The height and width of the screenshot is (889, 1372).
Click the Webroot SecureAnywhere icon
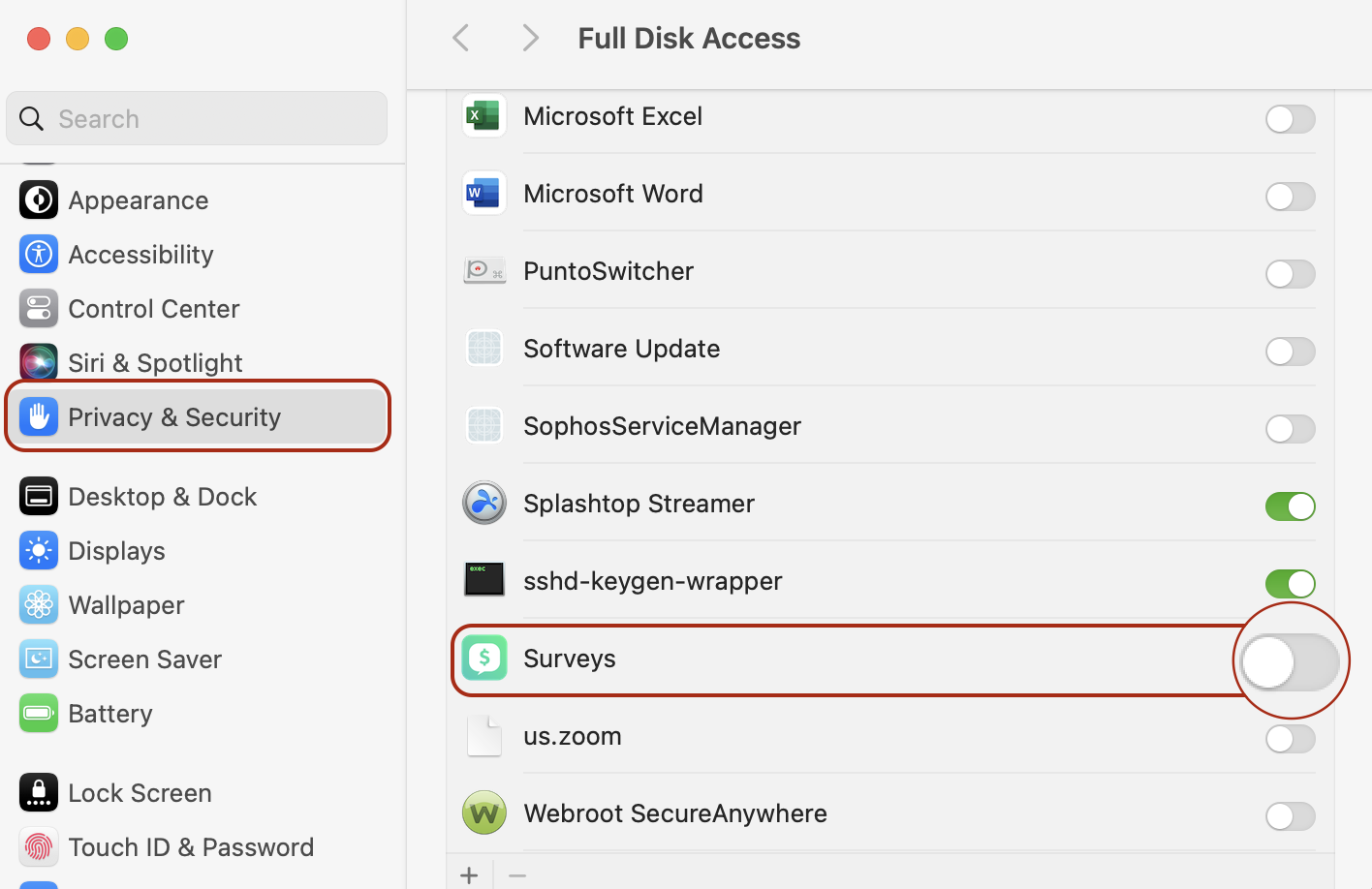[483, 813]
